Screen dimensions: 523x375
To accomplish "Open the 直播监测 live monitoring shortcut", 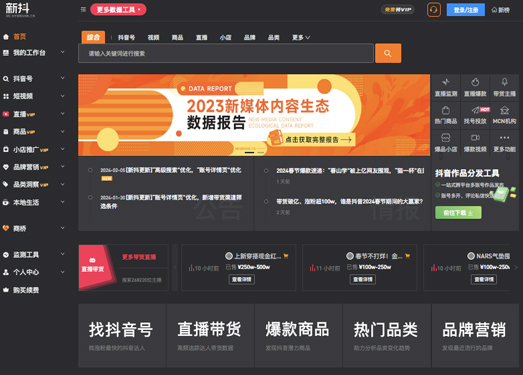I will click(446, 87).
